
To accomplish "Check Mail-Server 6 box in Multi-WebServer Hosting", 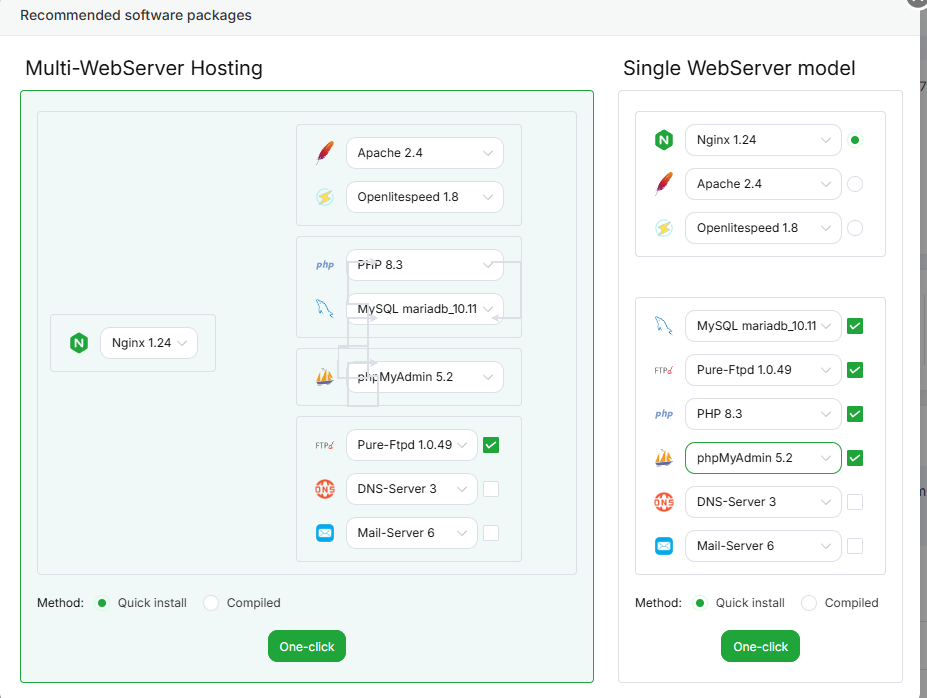I will (491, 533).
